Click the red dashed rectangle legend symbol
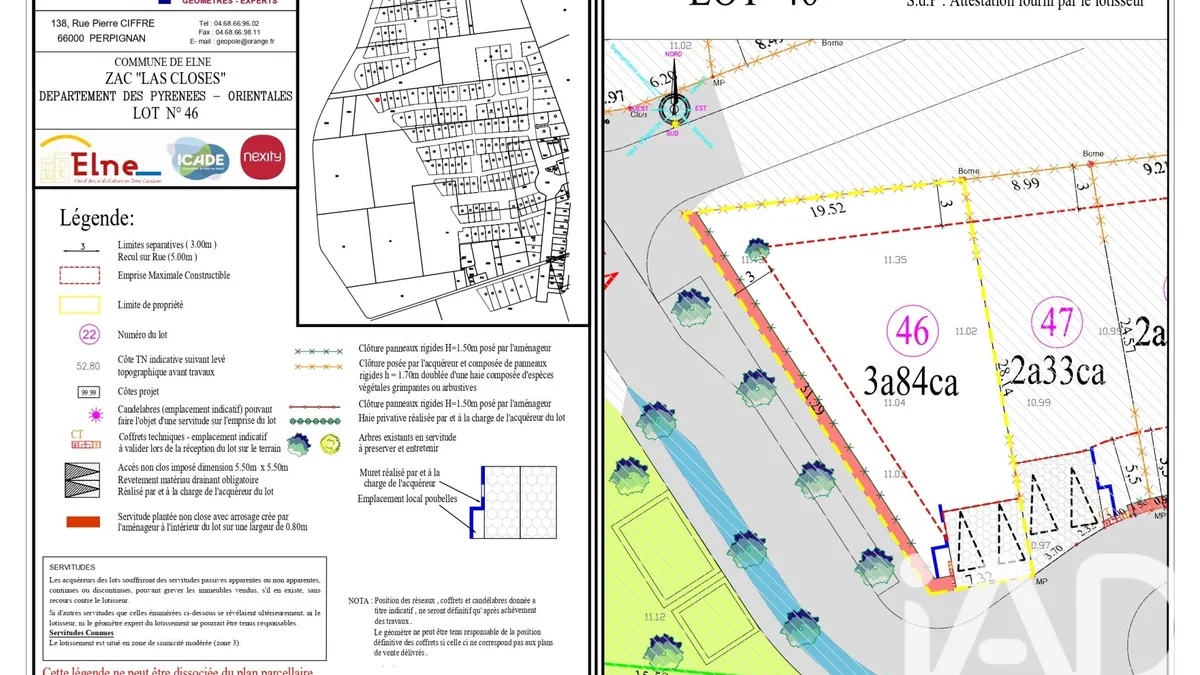1200x675 pixels. [x=81, y=275]
